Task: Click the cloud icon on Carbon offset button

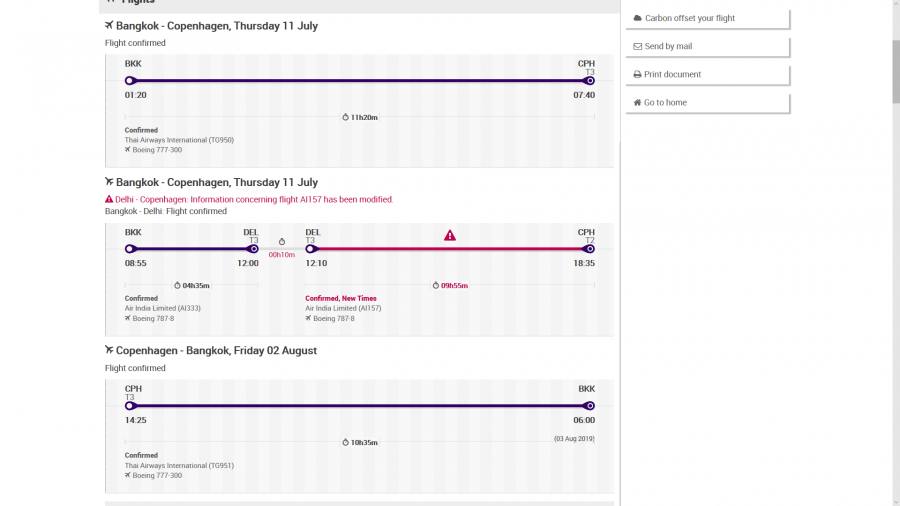Action: coord(638,18)
